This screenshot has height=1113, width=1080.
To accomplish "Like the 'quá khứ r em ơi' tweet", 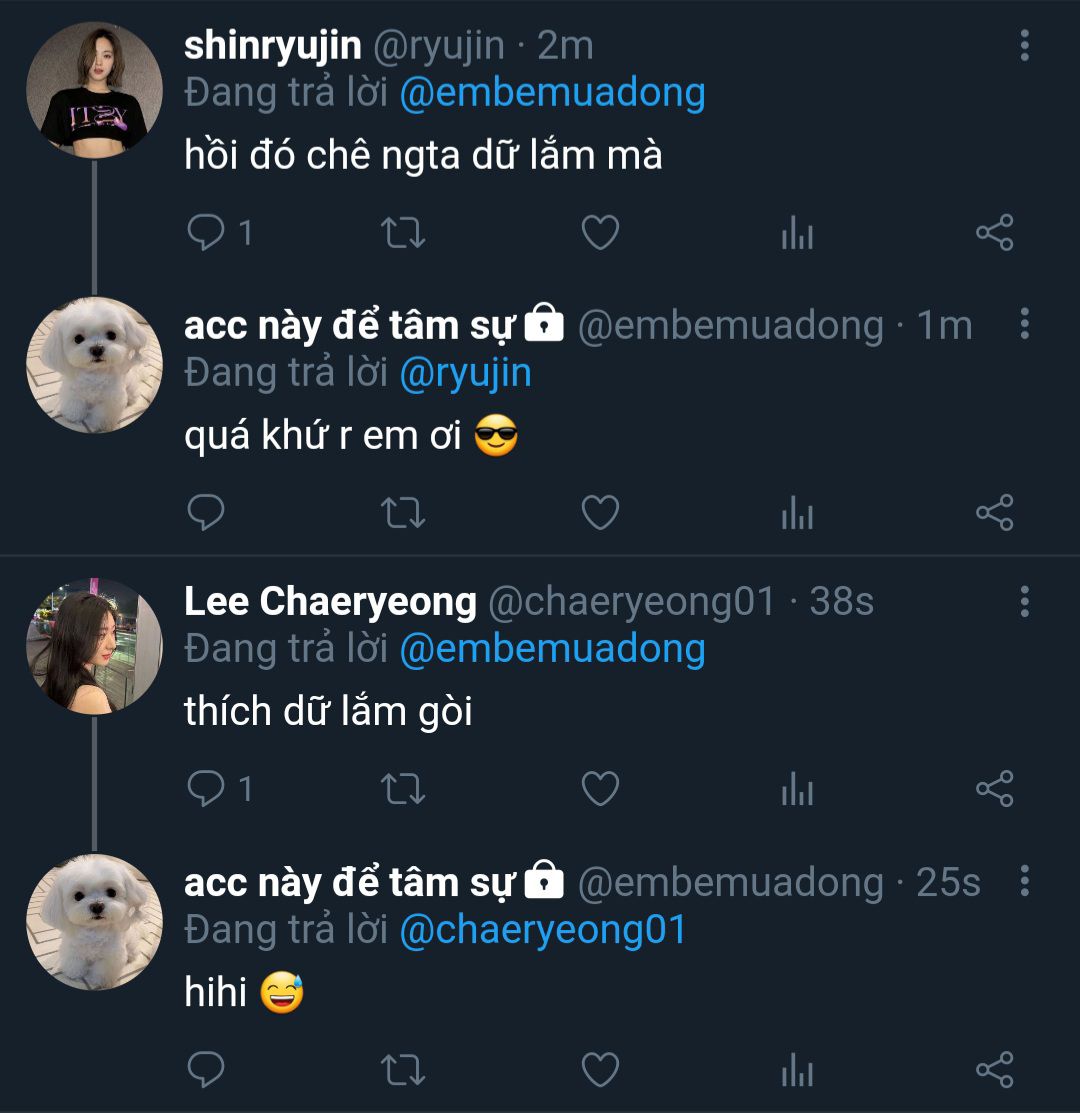I will pyautogui.click(x=600, y=512).
